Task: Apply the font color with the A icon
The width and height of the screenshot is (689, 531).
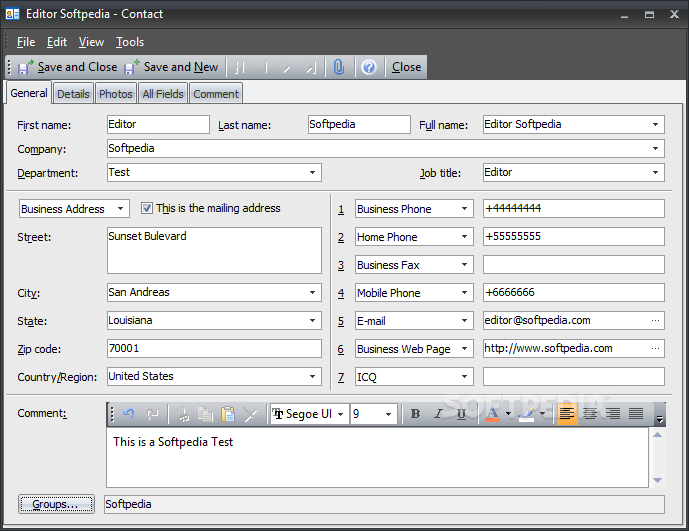Action: click(493, 414)
